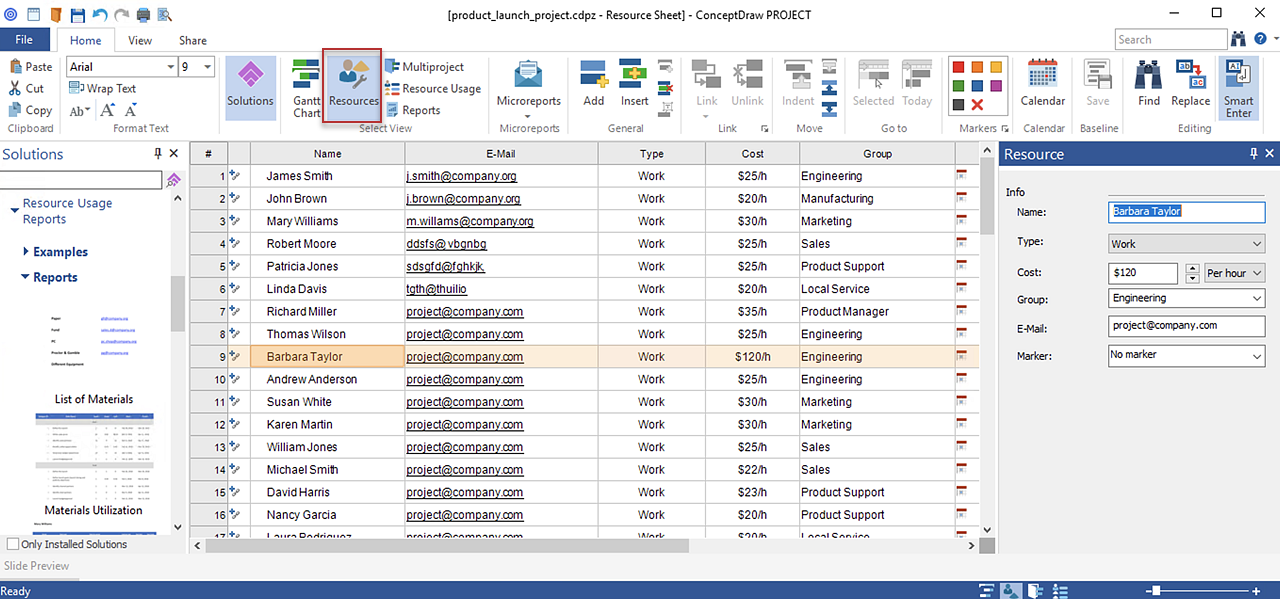This screenshot has width=1280, height=599.
Task: Click the E-Mail input field in Resource panel
Action: pos(1186,326)
